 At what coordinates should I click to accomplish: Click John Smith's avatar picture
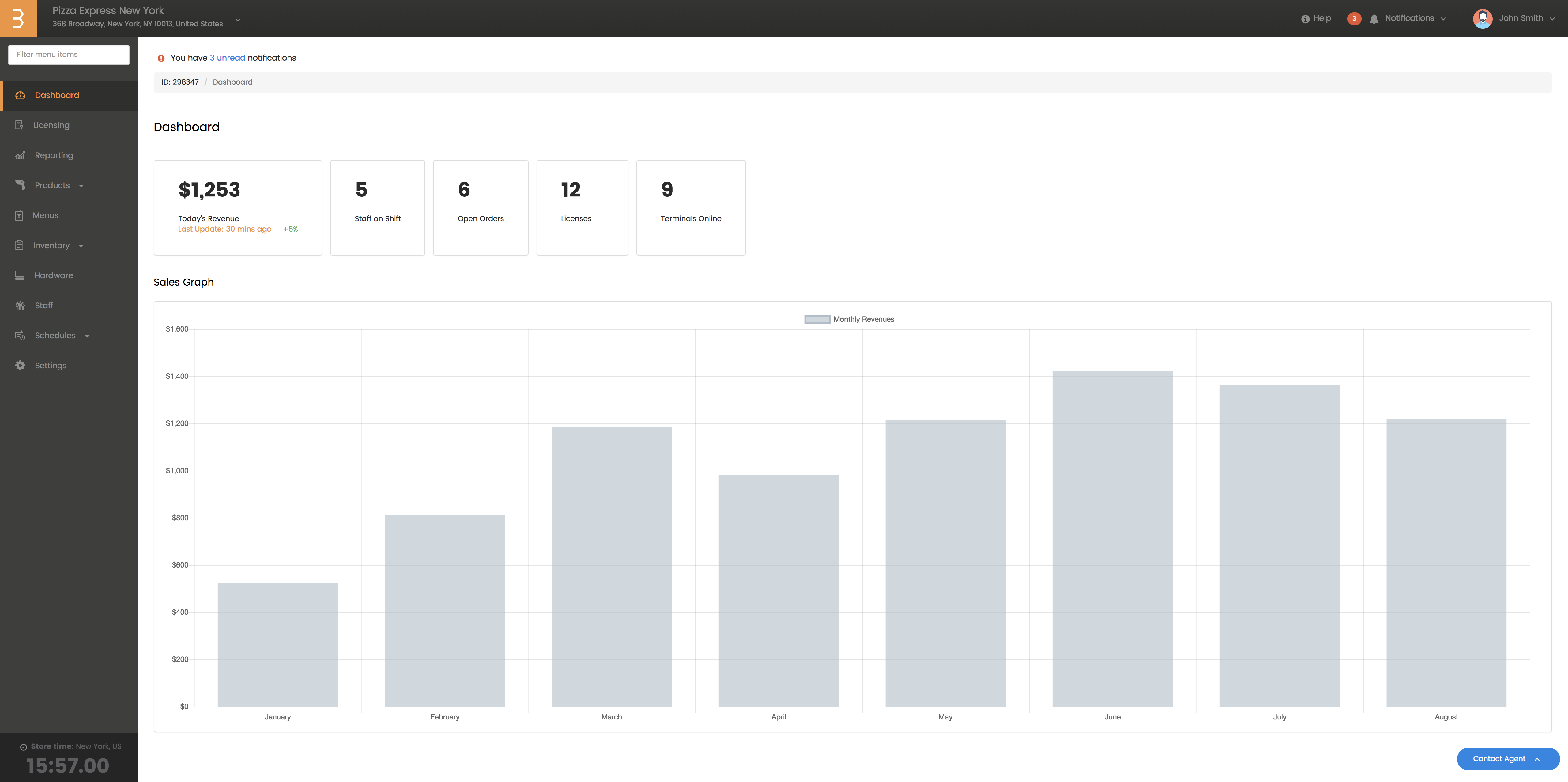(x=1482, y=18)
